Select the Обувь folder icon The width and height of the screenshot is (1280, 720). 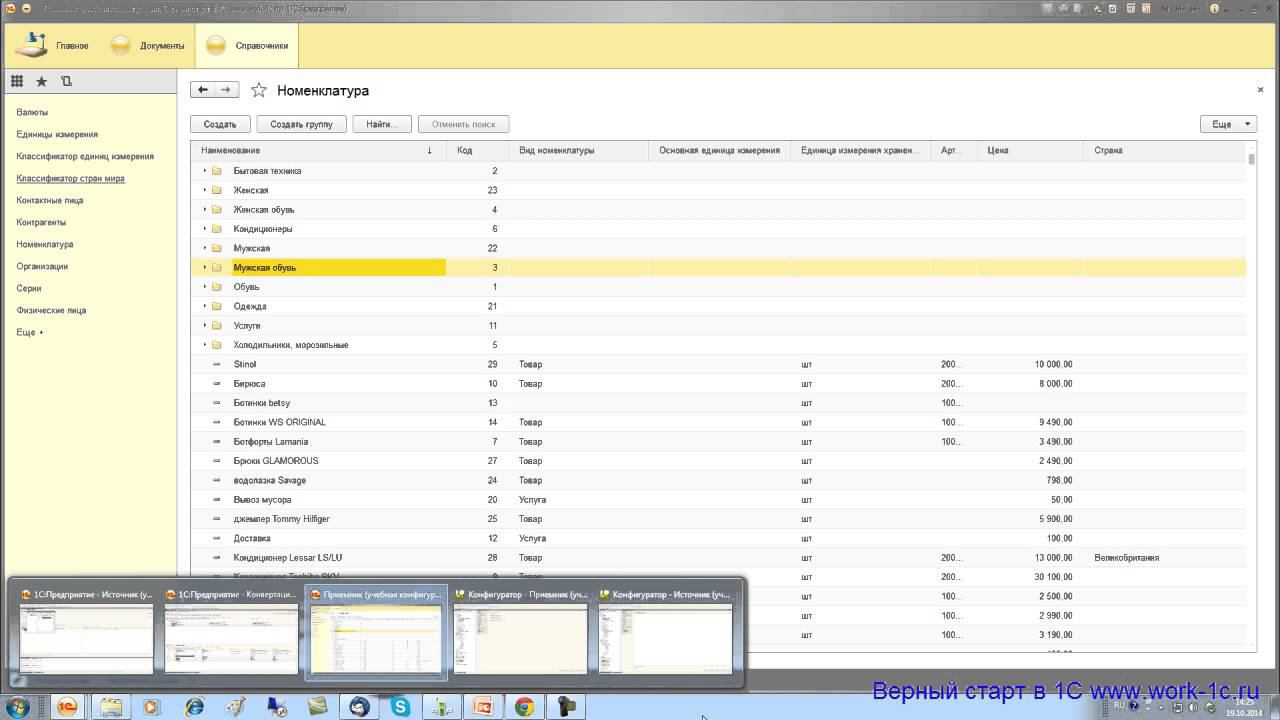pos(216,287)
